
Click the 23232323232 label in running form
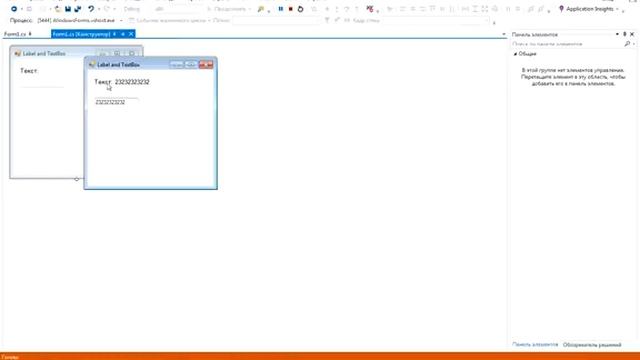(132, 82)
